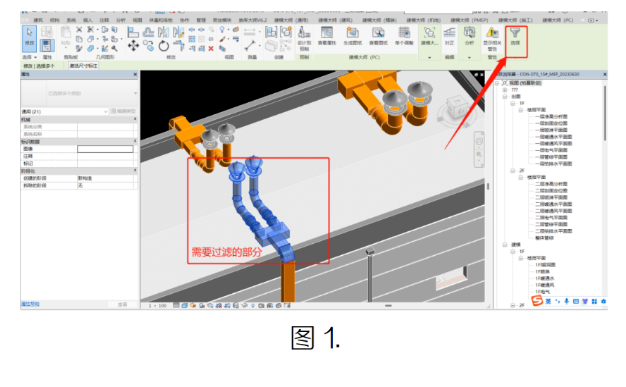The image size is (626, 387).
Task: Click the 激活尺寸标注 button
Action: click(x=83, y=66)
